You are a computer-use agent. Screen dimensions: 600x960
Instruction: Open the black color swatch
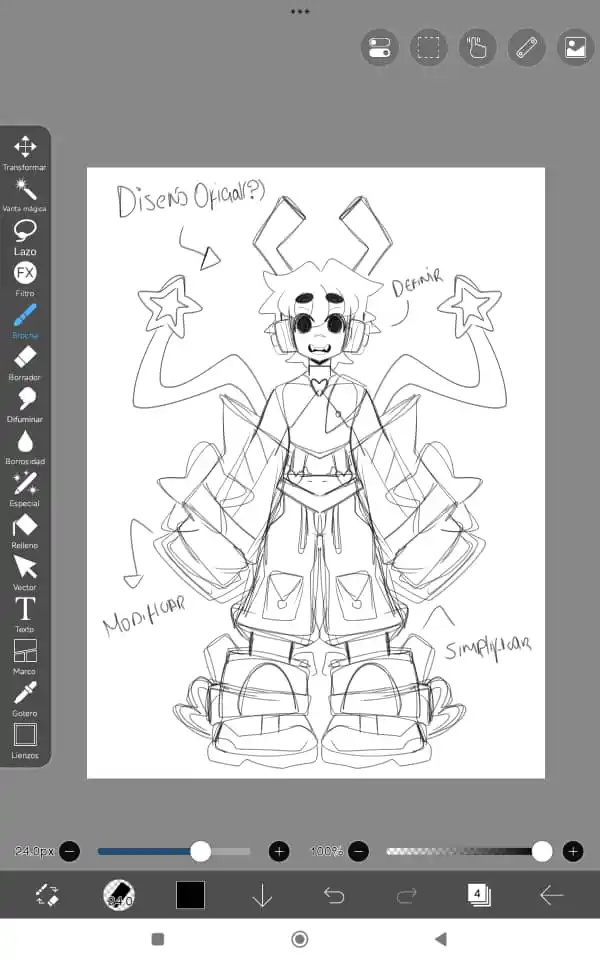point(190,895)
